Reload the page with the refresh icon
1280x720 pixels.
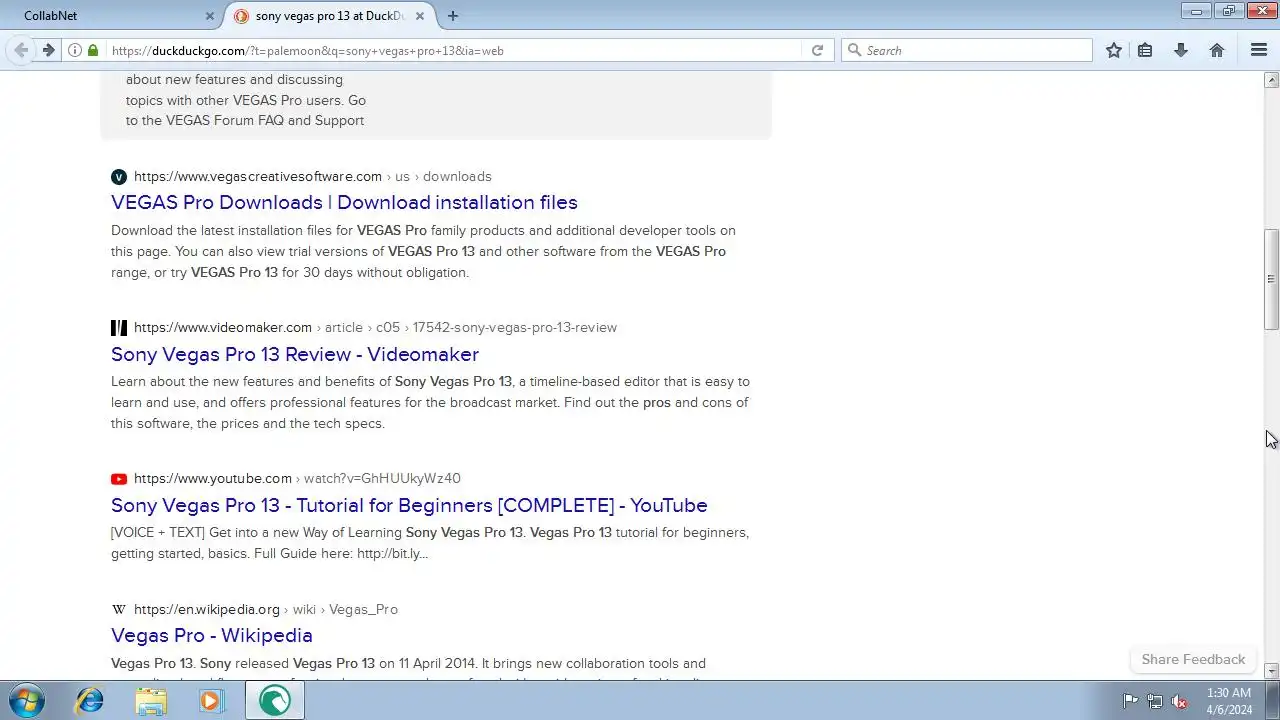pyautogui.click(x=817, y=50)
